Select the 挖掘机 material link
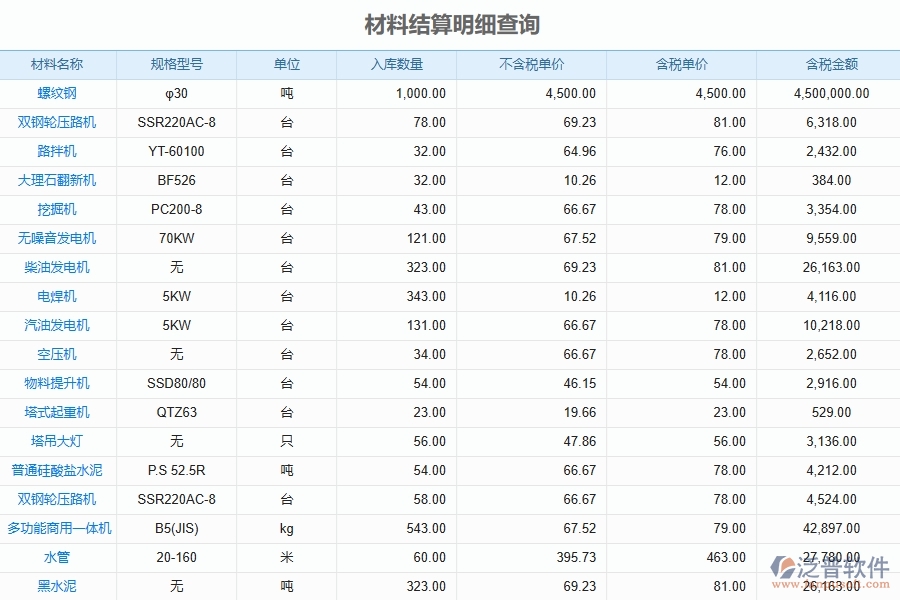 [x=59, y=209]
